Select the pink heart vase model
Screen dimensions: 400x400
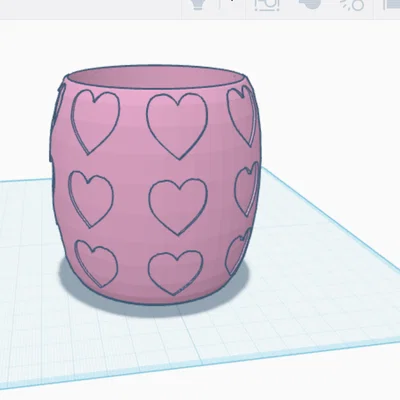156,184
